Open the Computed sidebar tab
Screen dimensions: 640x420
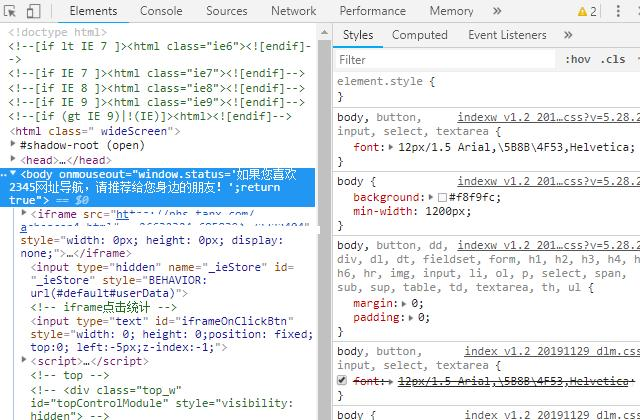pos(420,35)
